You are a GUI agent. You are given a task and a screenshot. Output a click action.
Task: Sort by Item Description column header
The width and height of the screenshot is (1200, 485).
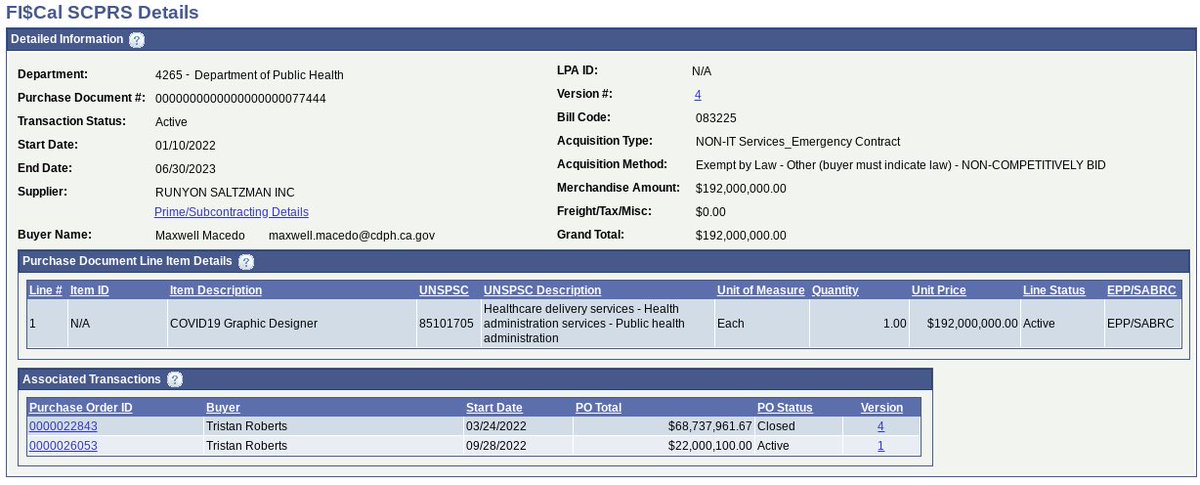[x=216, y=290]
